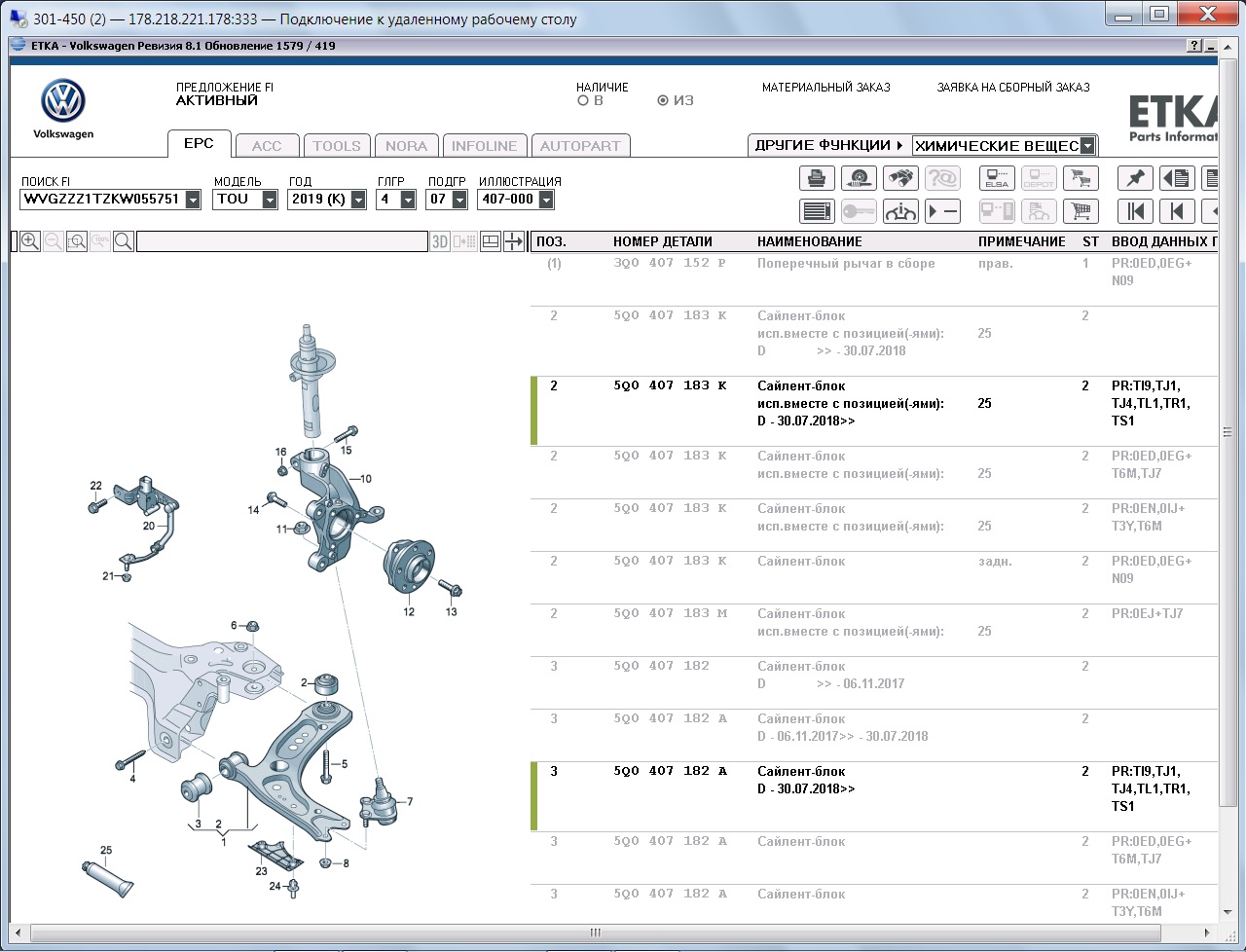Select active row 5Q0 407 183 K

click(x=874, y=412)
